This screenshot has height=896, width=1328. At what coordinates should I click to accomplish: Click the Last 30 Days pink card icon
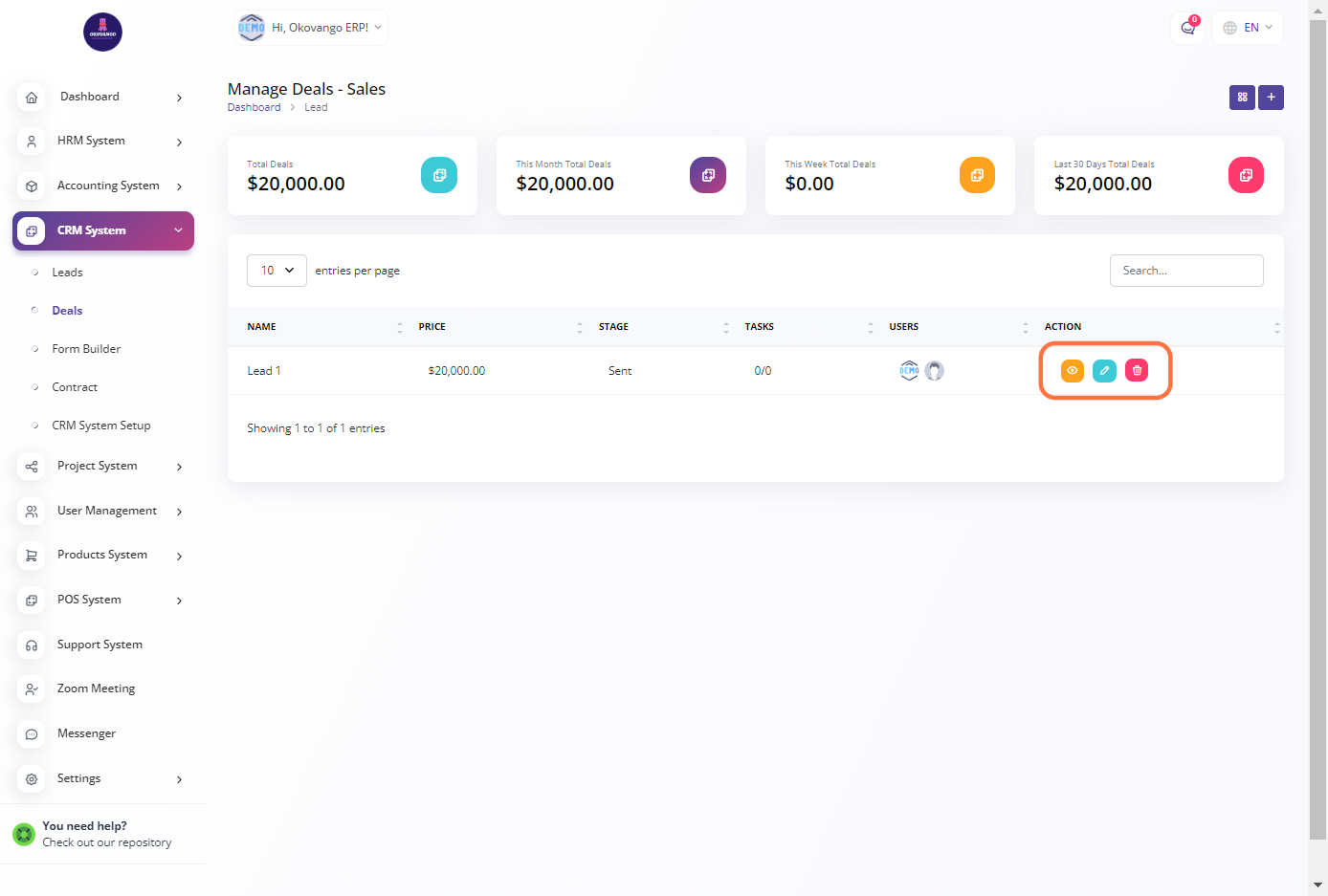coord(1246,175)
